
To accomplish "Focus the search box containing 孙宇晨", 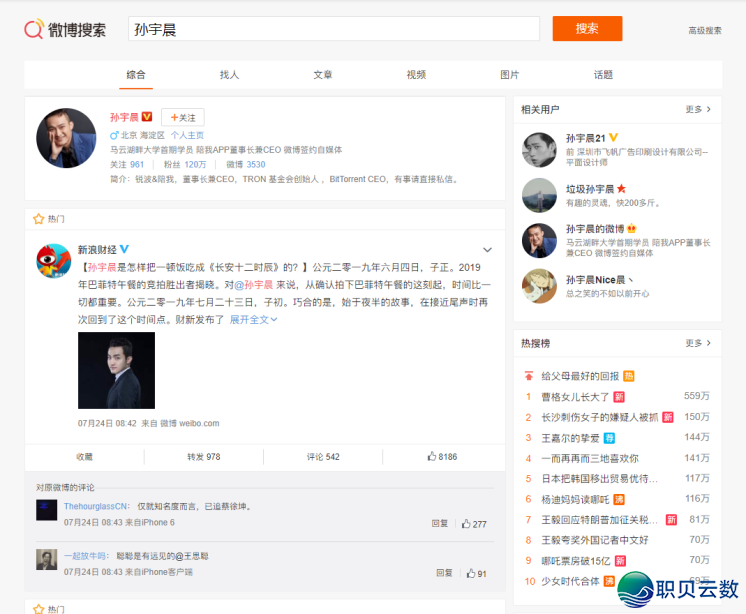I will pos(334,29).
